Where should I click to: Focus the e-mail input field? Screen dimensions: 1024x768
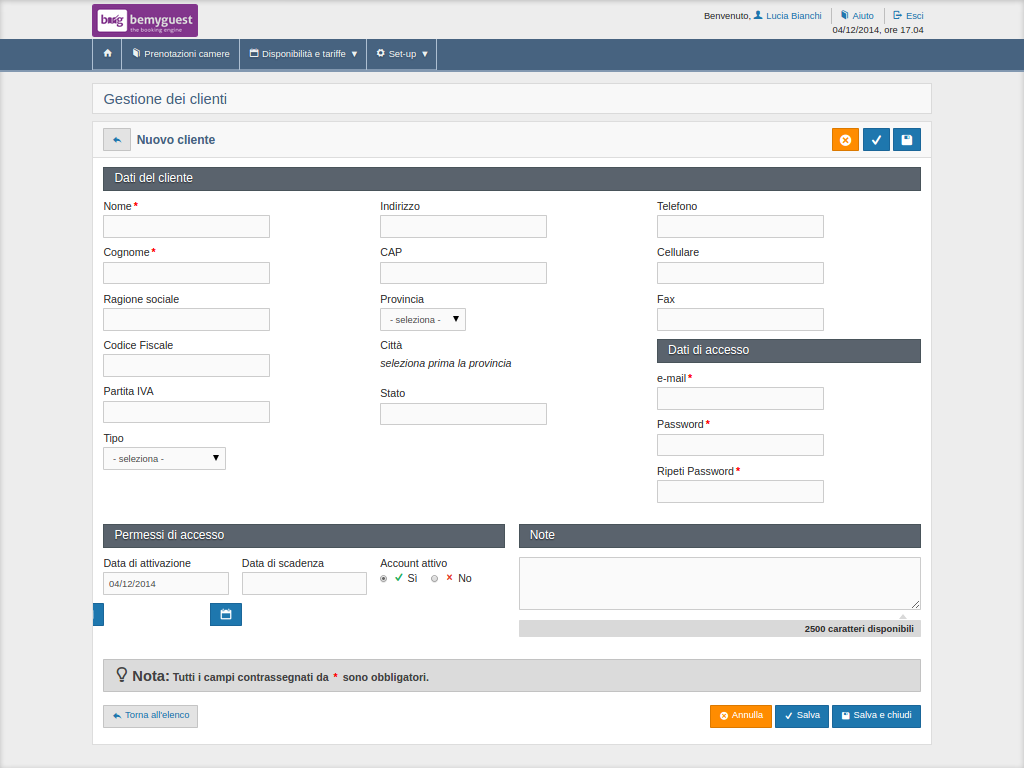740,398
